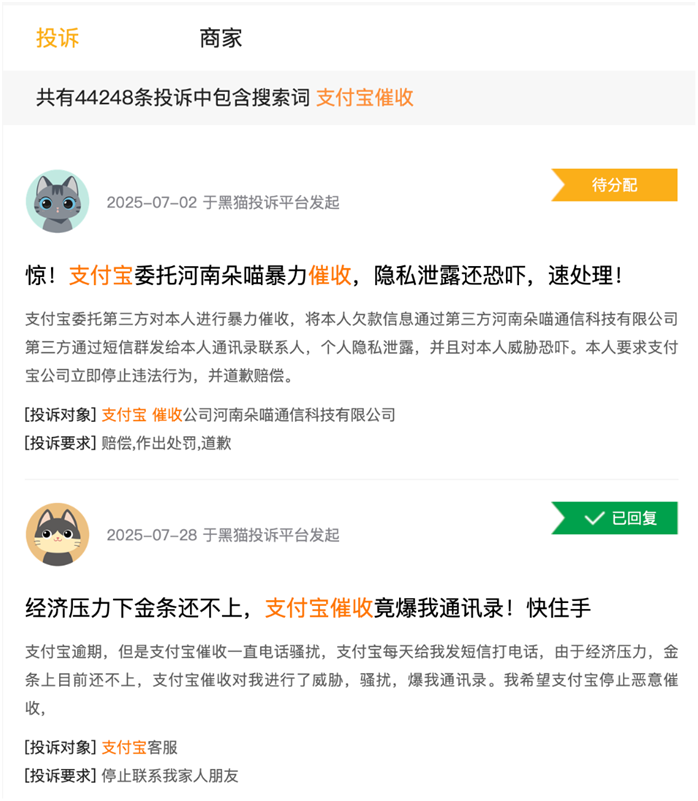698x801 pixels.
Task: Click the orange-background cat avatar icon
Action: click(58, 534)
